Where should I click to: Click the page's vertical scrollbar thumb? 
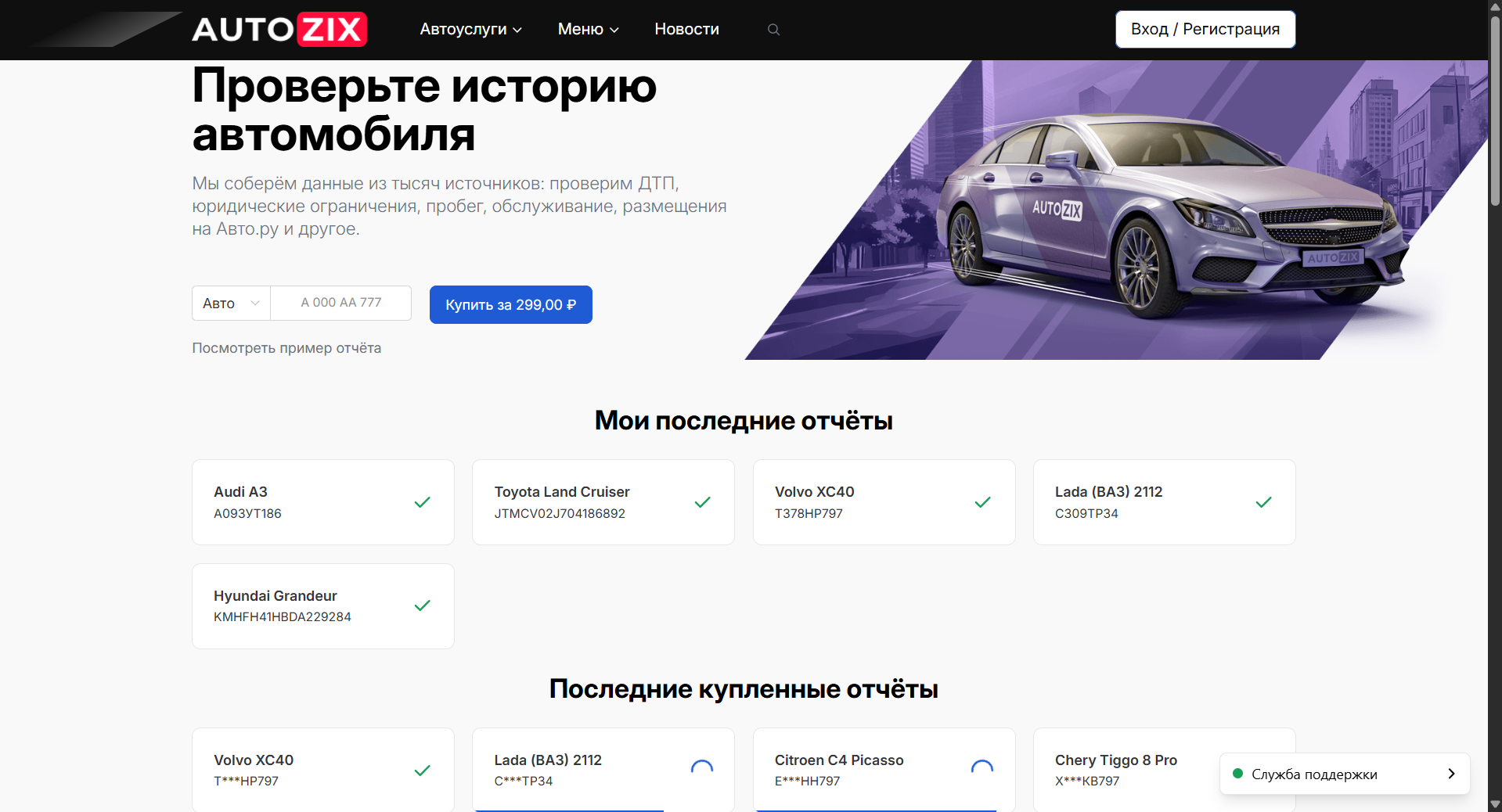[1495, 110]
